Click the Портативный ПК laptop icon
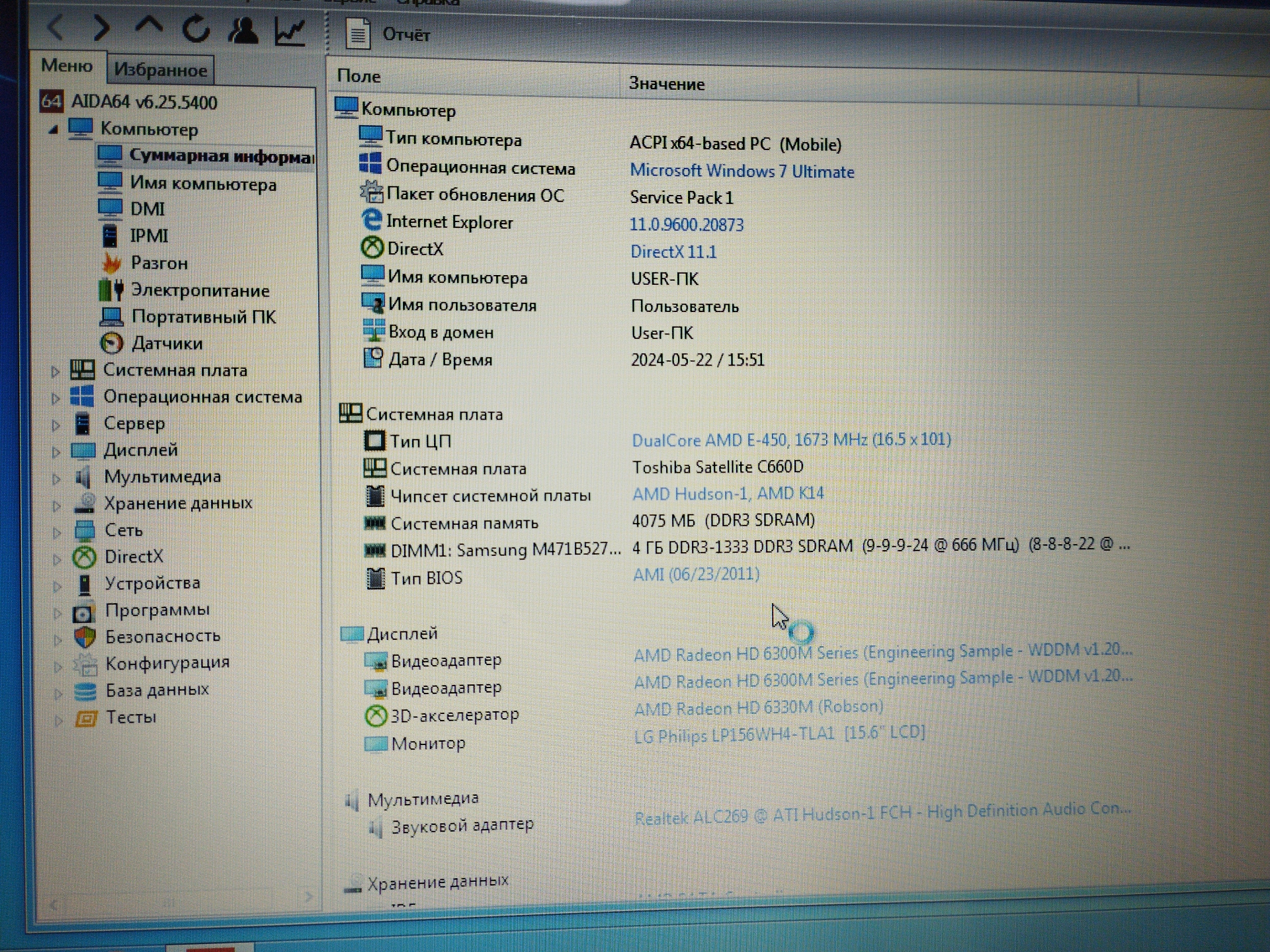Screen dimensions: 1270x952 111,317
